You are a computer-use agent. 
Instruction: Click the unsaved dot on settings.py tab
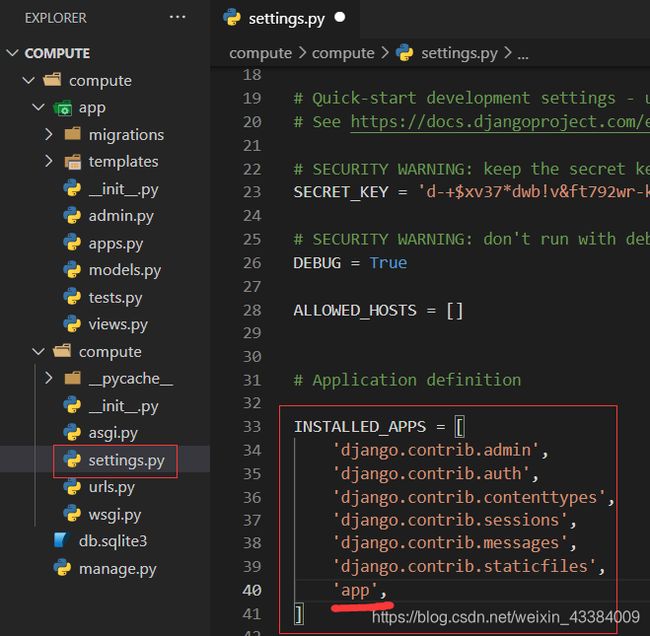coord(340,17)
